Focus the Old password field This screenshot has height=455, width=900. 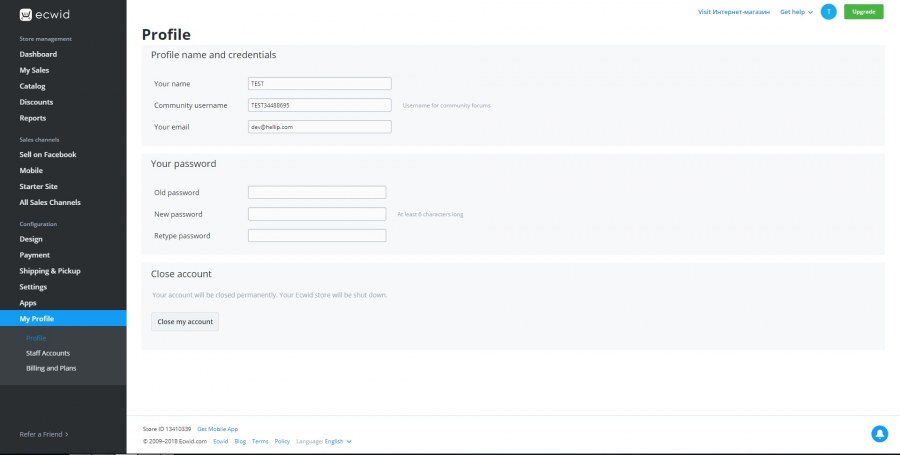pos(317,192)
